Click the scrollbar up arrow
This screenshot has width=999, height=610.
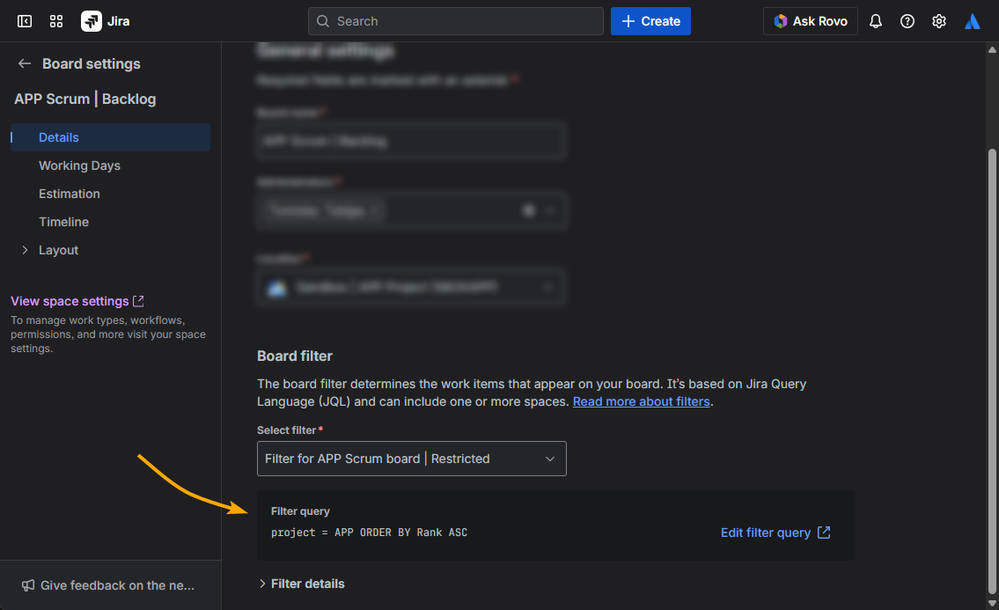click(992, 49)
